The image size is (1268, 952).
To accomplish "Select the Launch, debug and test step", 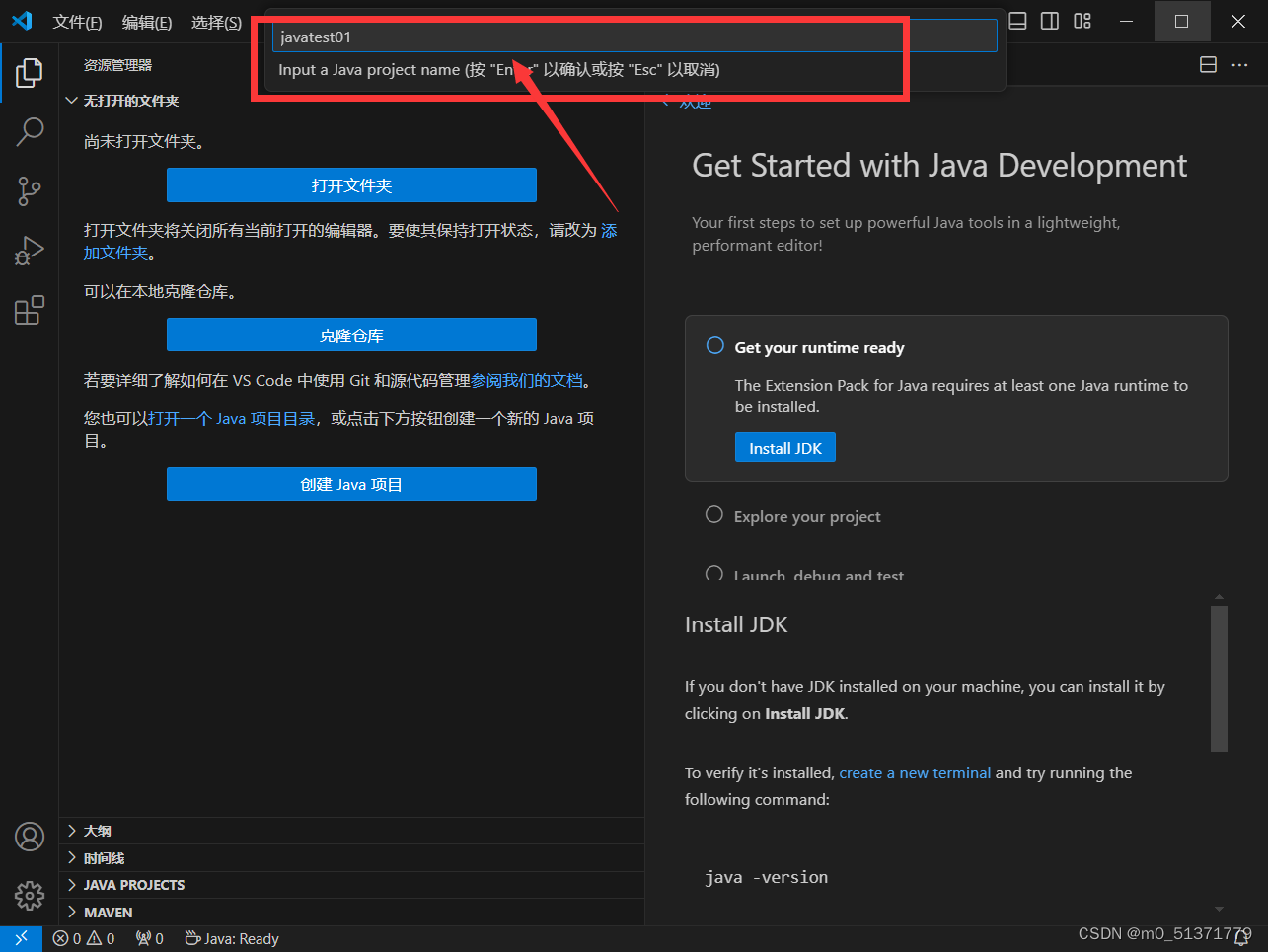I will pyautogui.click(x=818, y=575).
